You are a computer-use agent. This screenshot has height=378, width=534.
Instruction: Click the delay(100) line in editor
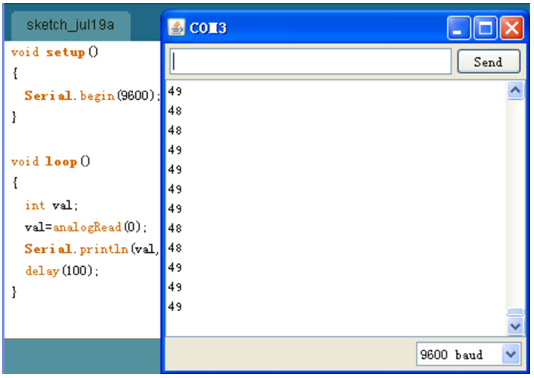62,271
